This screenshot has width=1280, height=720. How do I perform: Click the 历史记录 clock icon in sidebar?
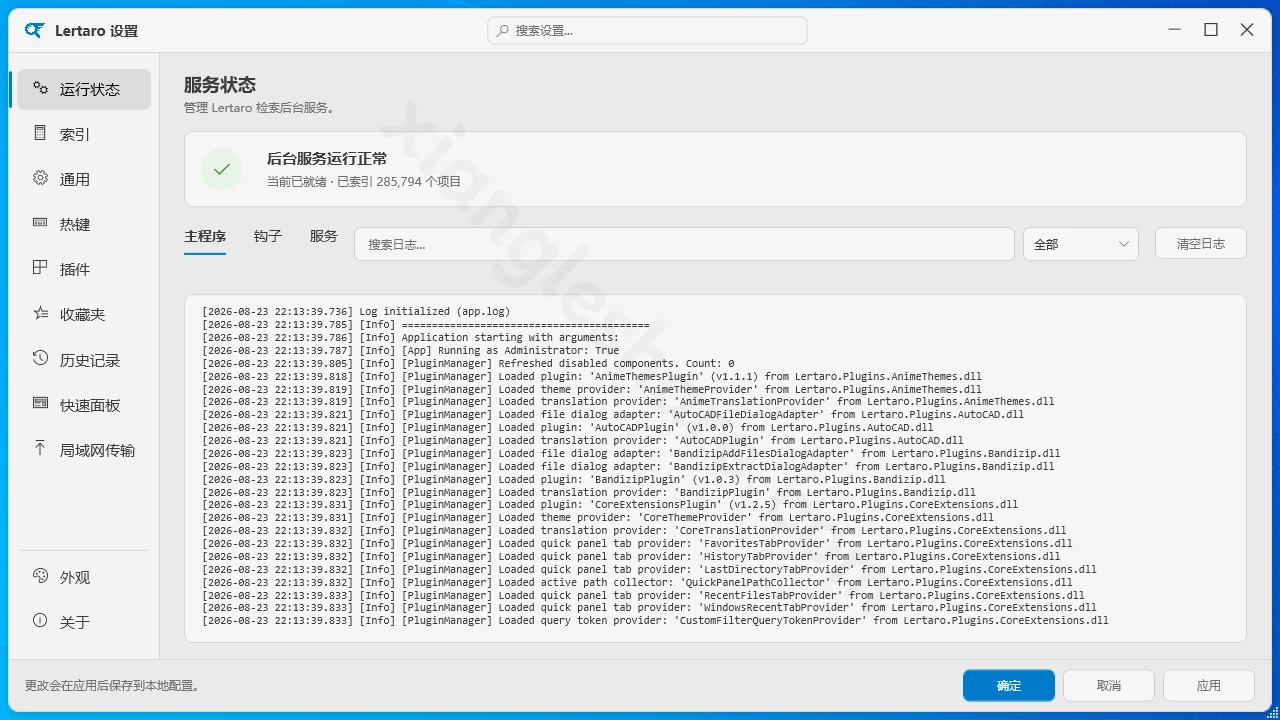[x=40, y=358]
